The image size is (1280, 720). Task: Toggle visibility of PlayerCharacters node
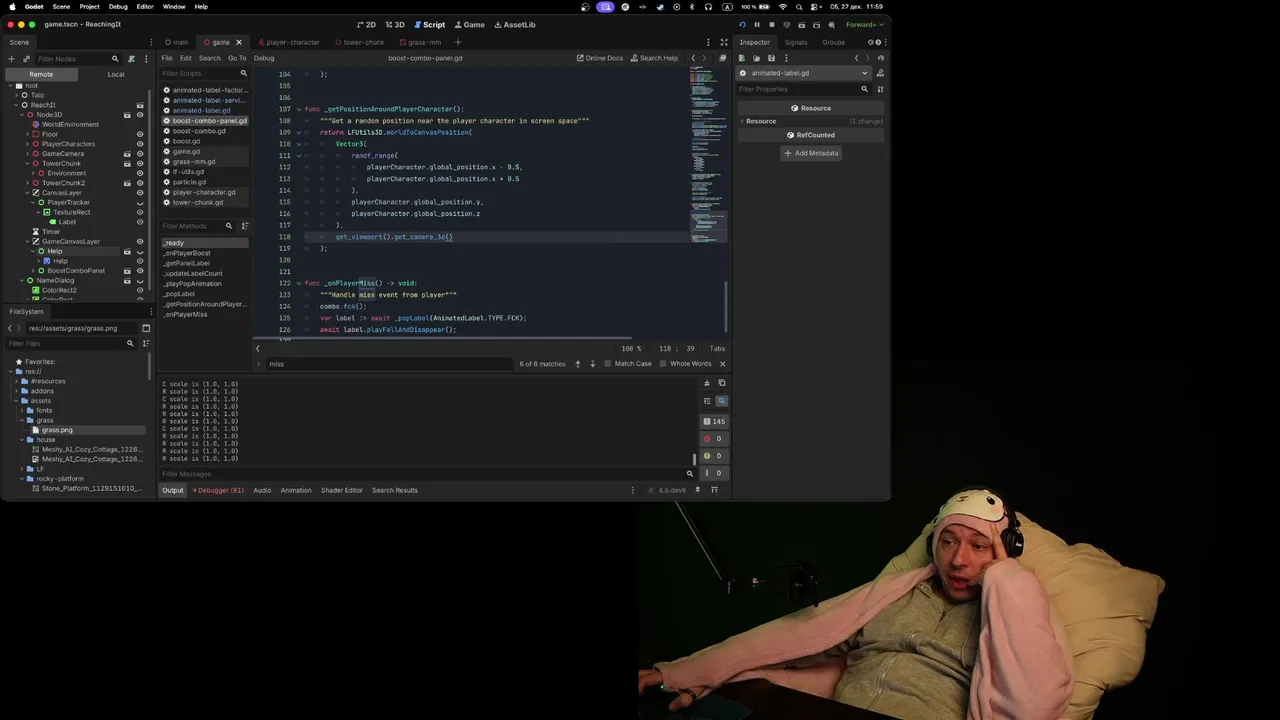[140, 144]
